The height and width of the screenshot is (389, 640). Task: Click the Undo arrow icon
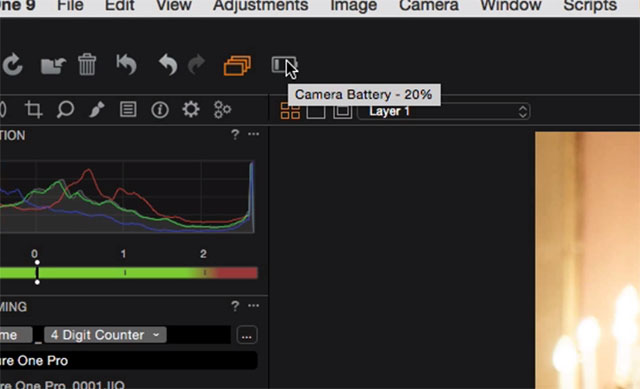168,64
